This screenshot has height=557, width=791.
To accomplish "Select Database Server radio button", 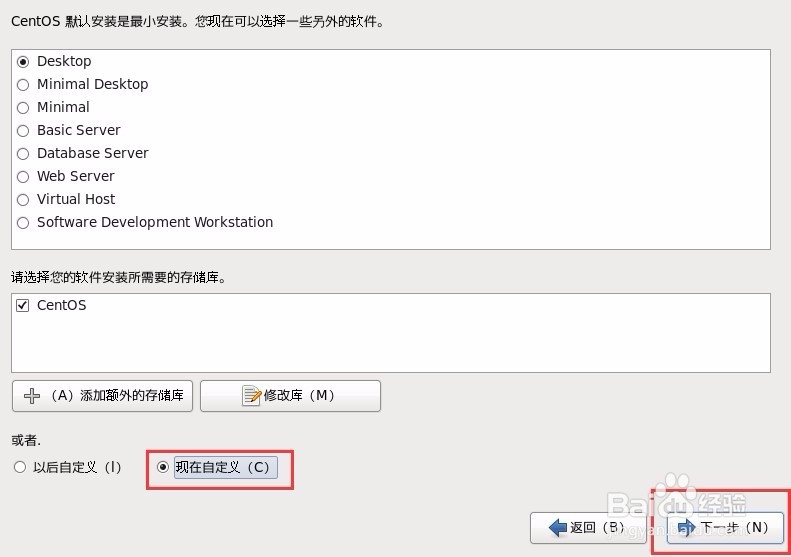I will click(23, 154).
